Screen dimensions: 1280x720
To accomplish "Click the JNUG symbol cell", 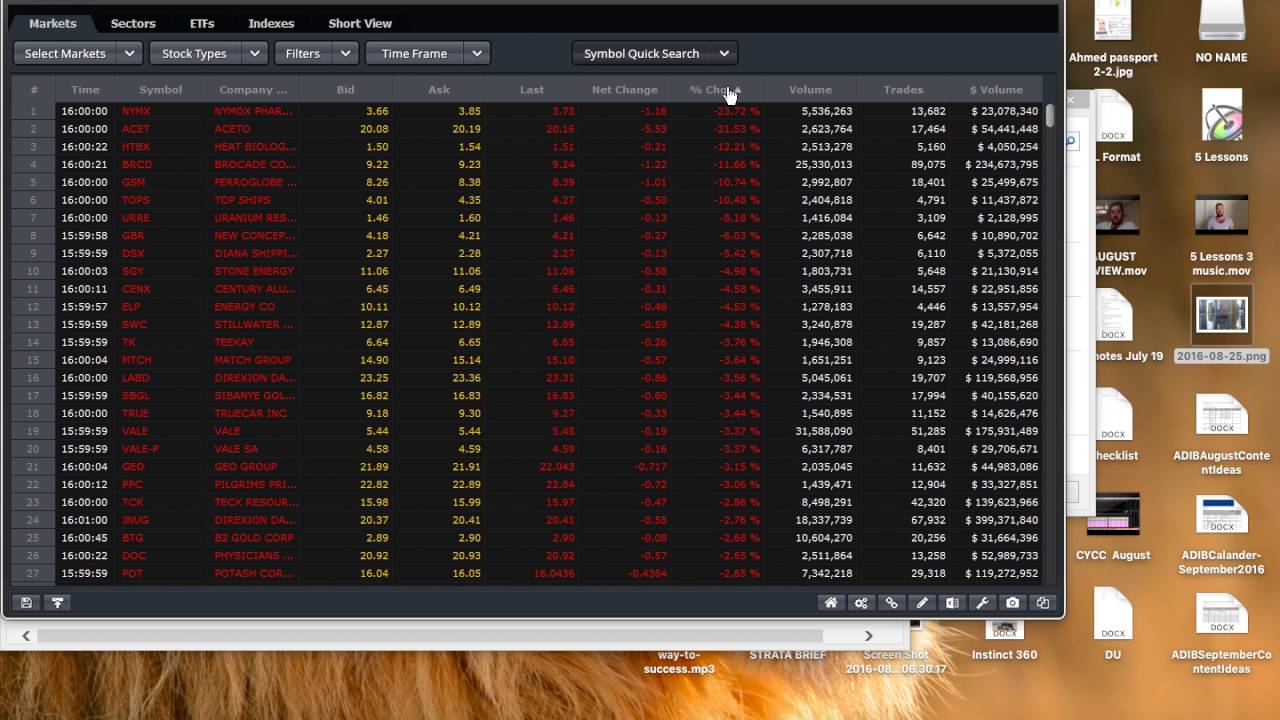I will tap(135, 520).
